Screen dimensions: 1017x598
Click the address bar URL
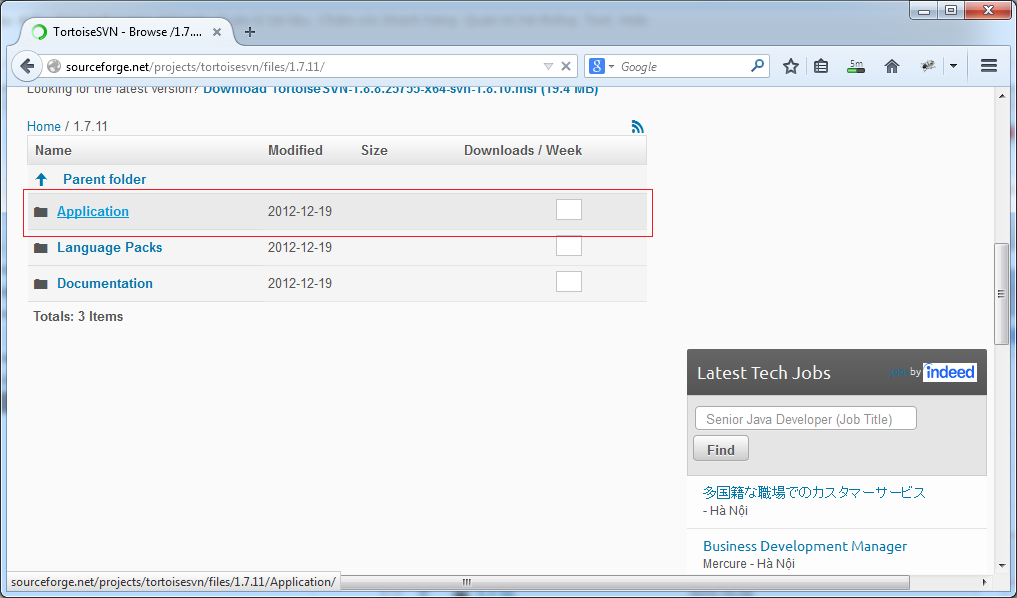pyautogui.click(x=195, y=67)
